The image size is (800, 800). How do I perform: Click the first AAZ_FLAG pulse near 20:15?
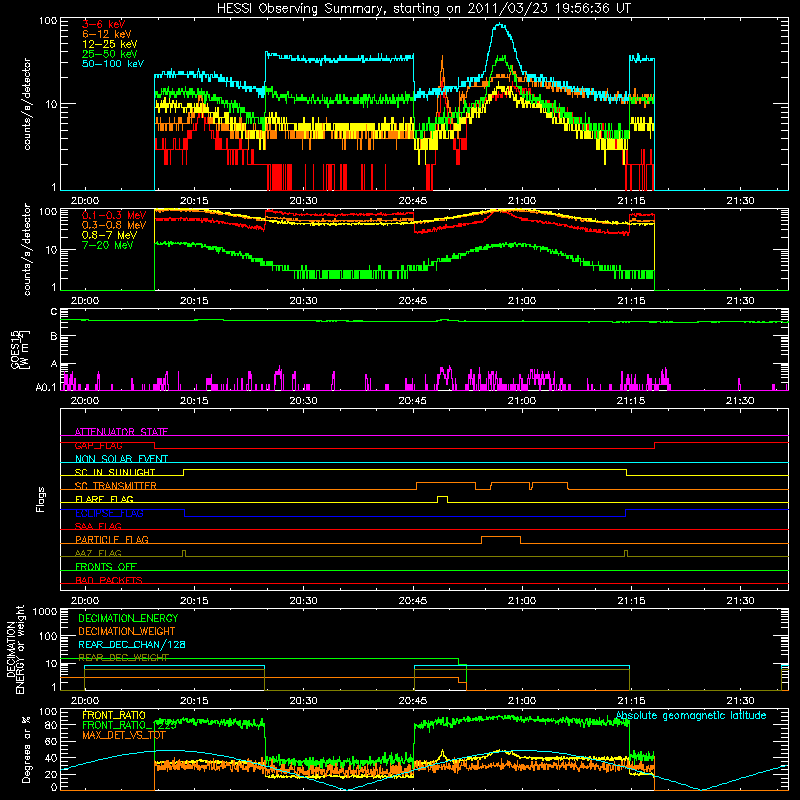(184, 554)
